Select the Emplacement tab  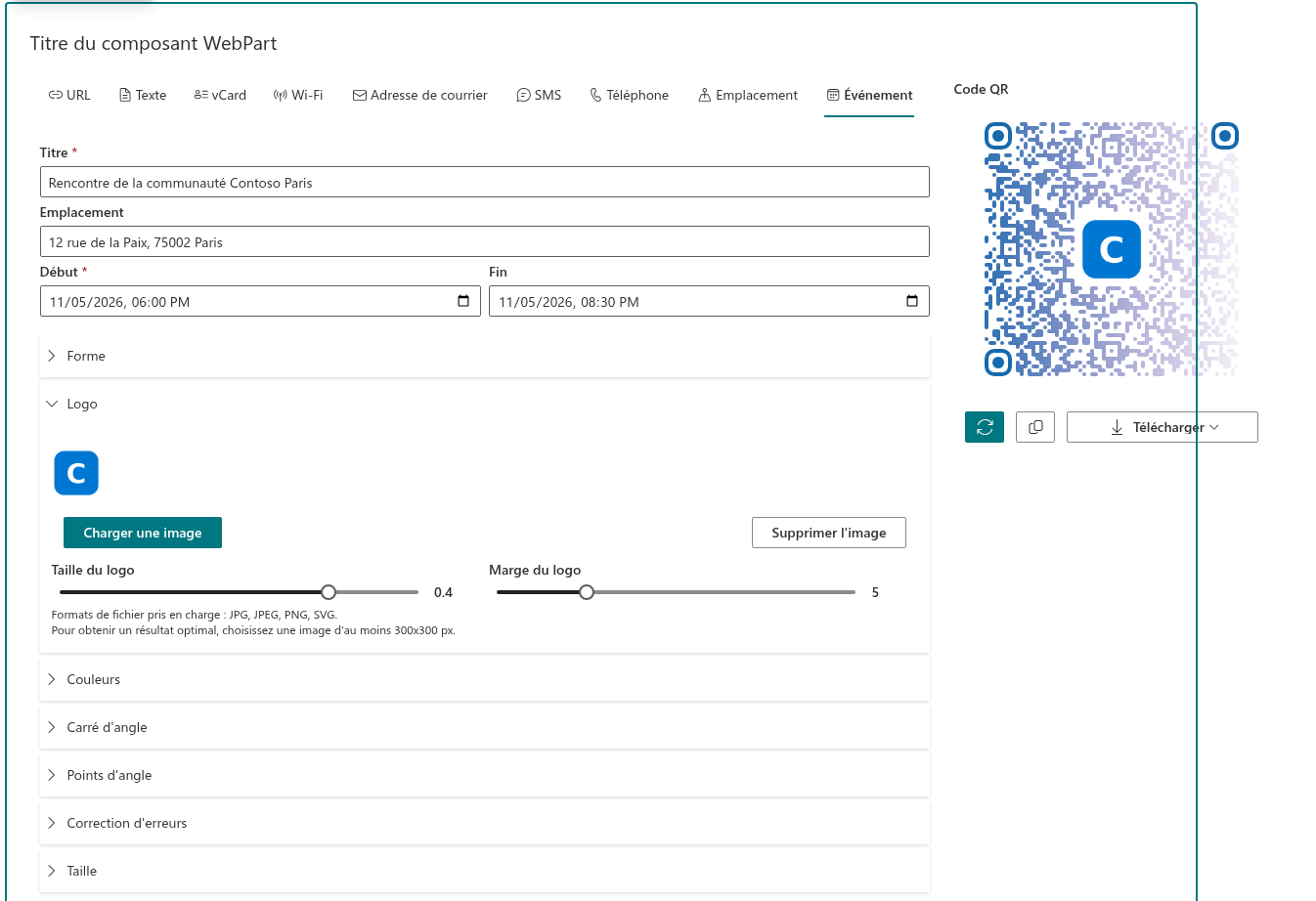pos(748,95)
